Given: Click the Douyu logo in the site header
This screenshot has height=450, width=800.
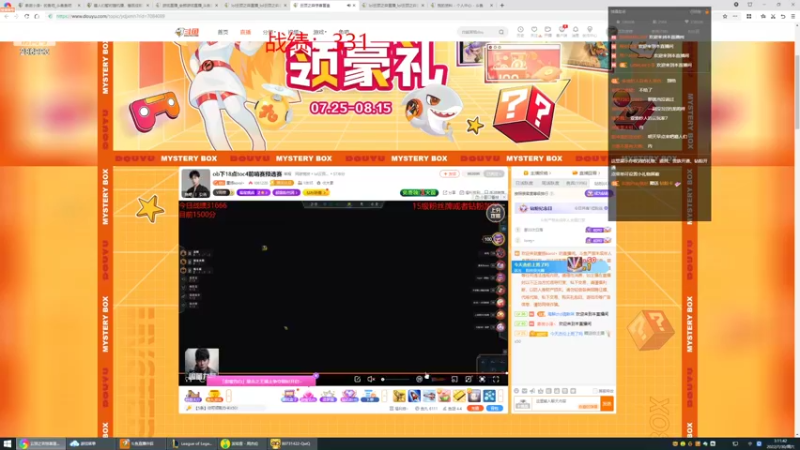Looking at the screenshot, I should pyautogui.click(x=187, y=32).
